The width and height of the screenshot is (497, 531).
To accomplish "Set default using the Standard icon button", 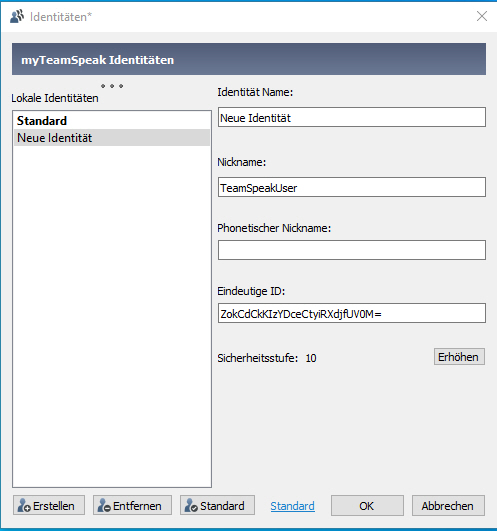I will tap(217, 505).
